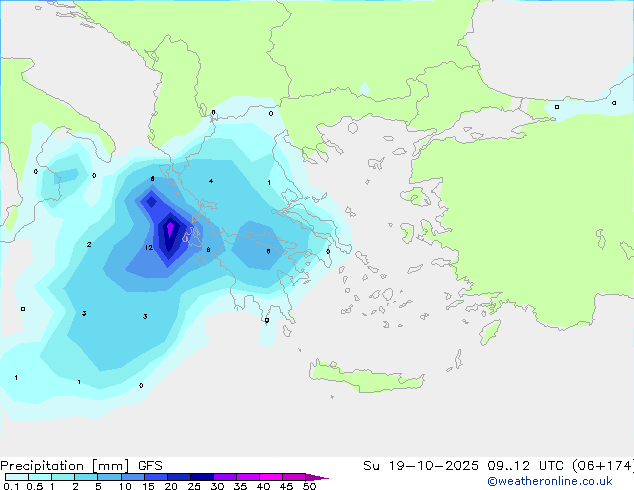Image resolution: width=634 pixels, height=490 pixels.
Task: Click the "20" legend scale label
Action: 171,486
